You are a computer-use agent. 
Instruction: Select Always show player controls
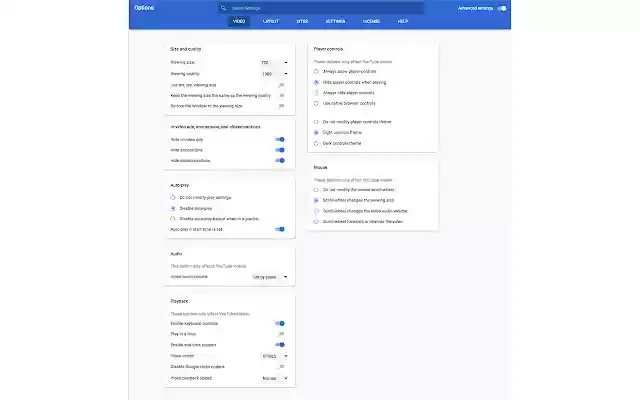(x=316, y=71)
